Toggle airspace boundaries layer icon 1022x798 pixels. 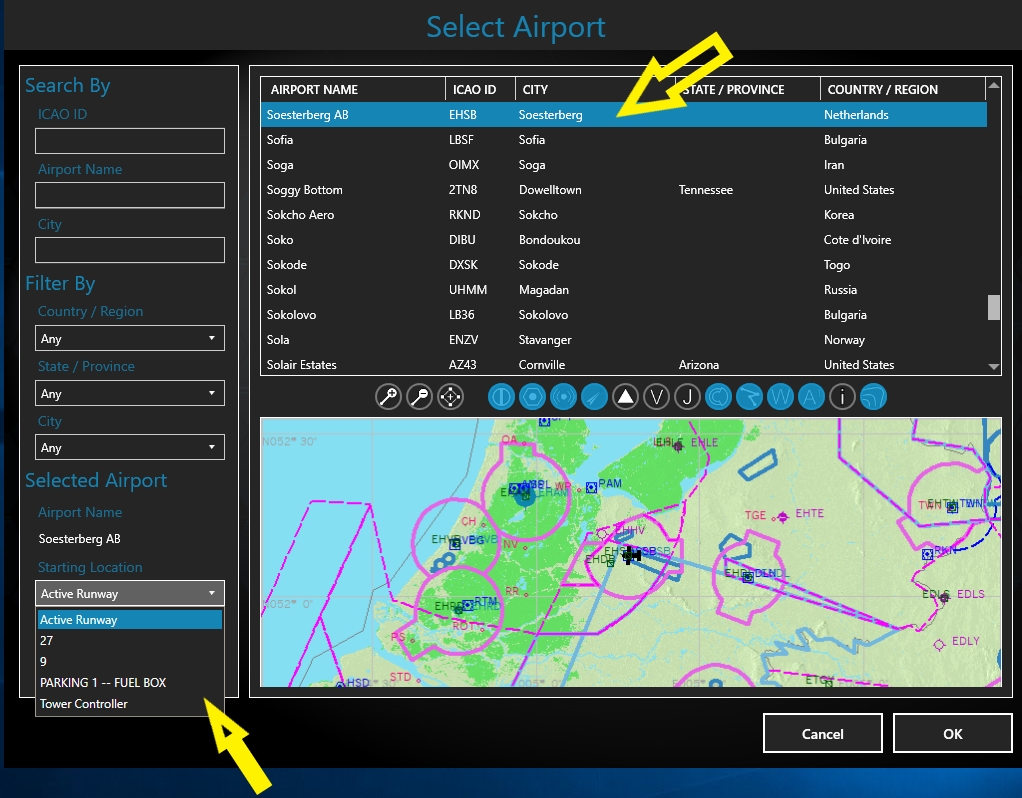718,397
